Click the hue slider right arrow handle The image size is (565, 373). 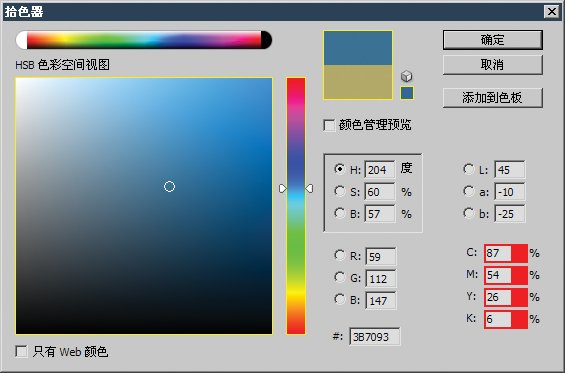point(309,188)
